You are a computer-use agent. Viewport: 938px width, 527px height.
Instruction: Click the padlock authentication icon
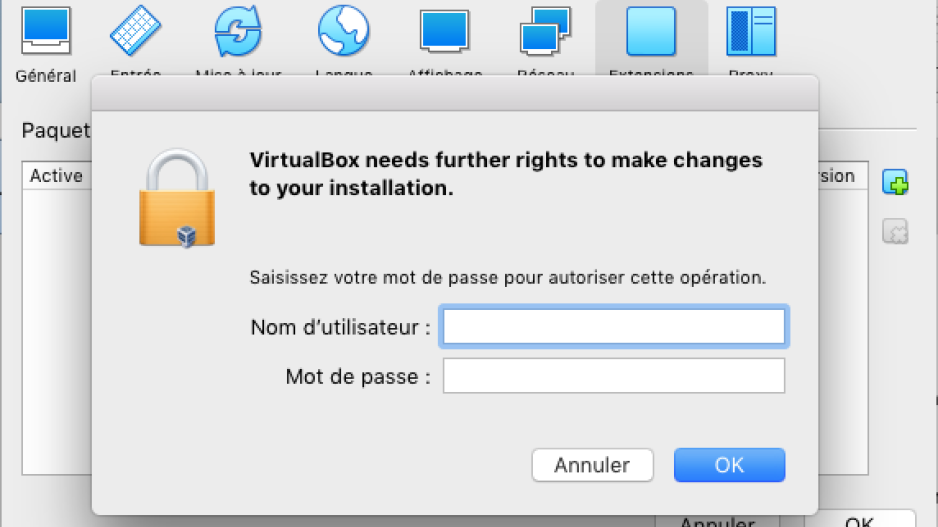point(177,198)
